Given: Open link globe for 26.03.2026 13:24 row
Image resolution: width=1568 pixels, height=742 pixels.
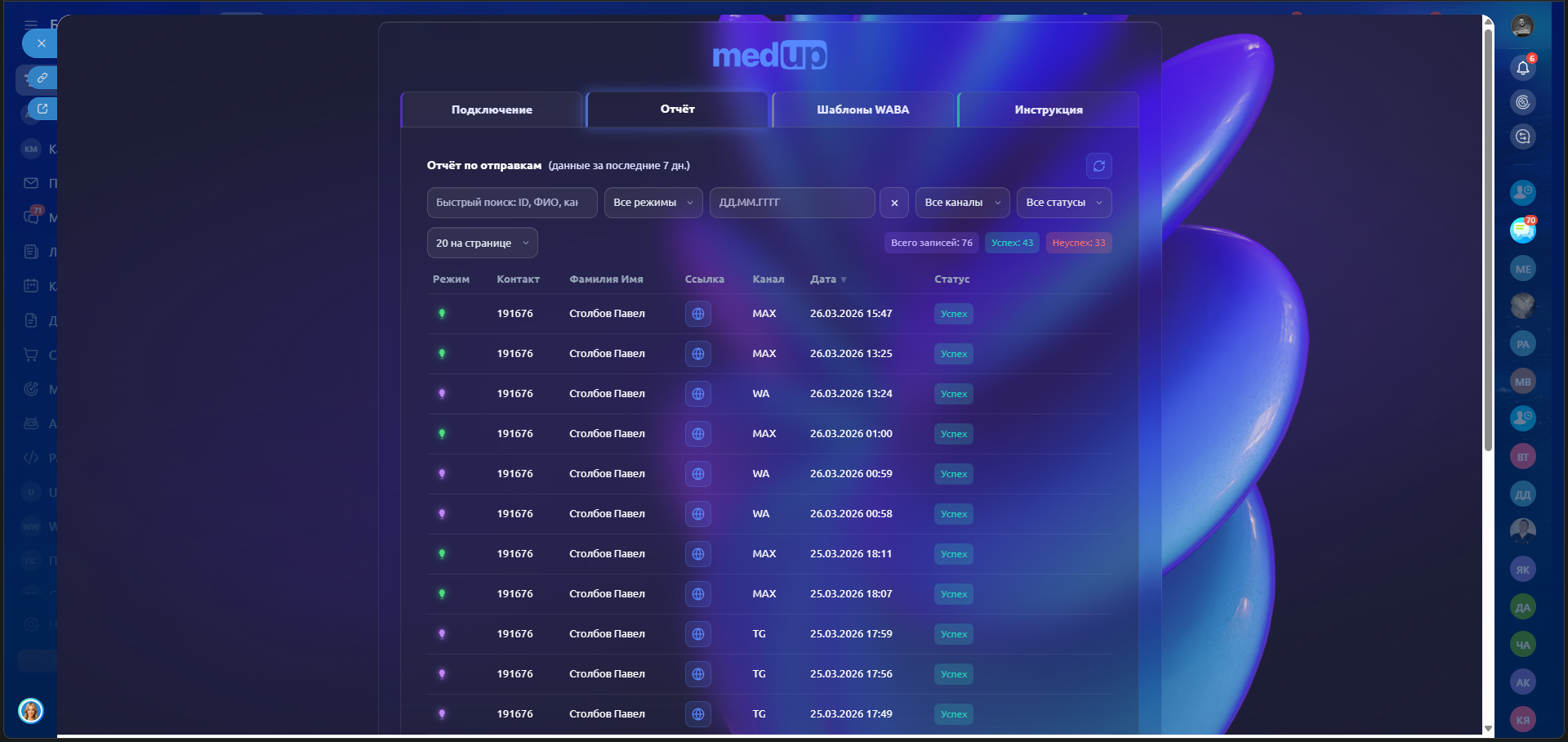Looking at the screenshot, I should point(698,394).
